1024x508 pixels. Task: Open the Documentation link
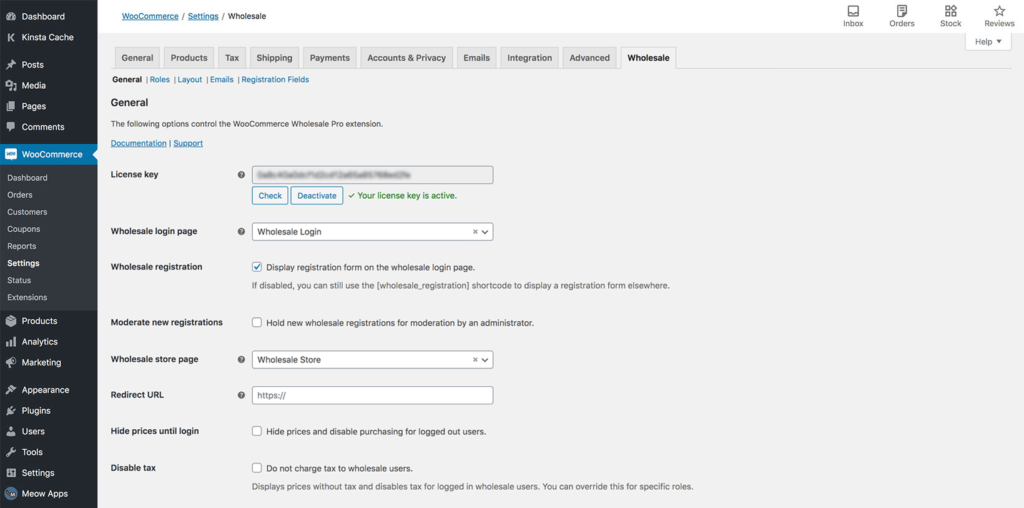[x=138, y=143]
